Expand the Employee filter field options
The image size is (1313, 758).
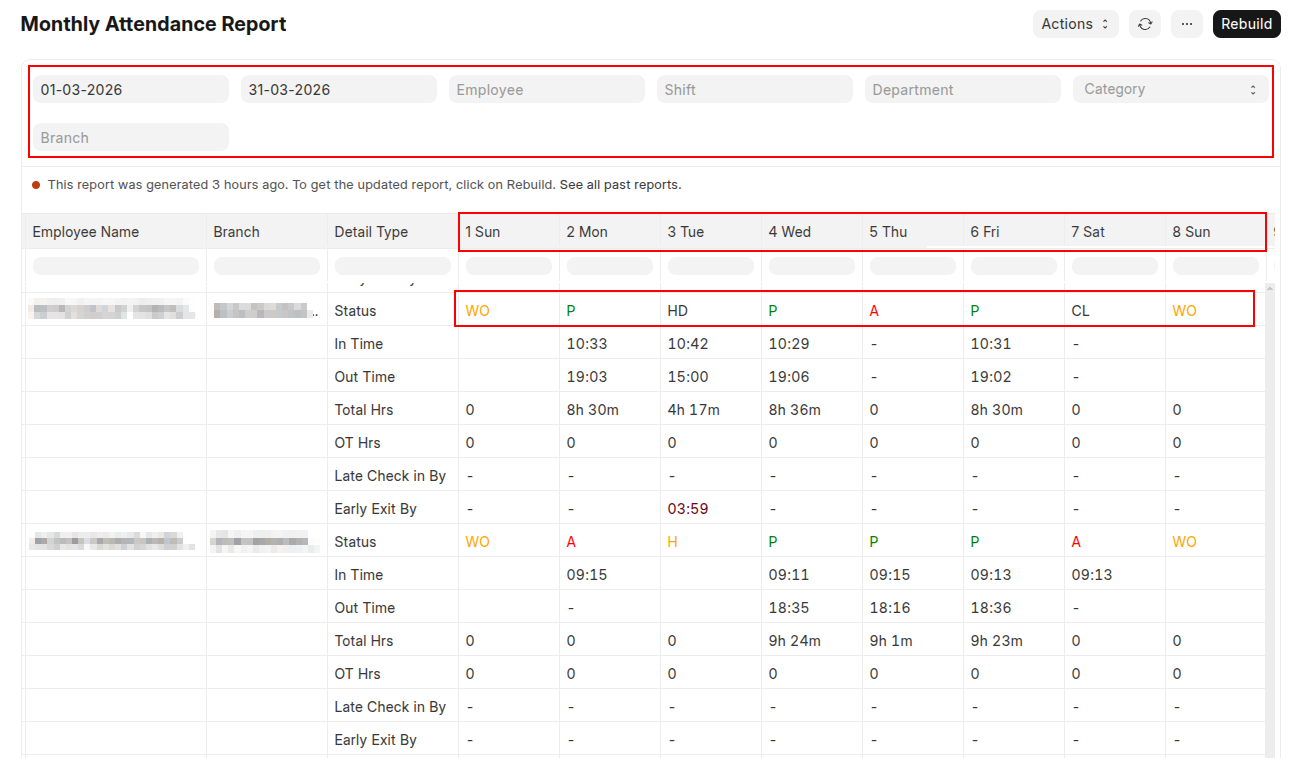(546, 89)
